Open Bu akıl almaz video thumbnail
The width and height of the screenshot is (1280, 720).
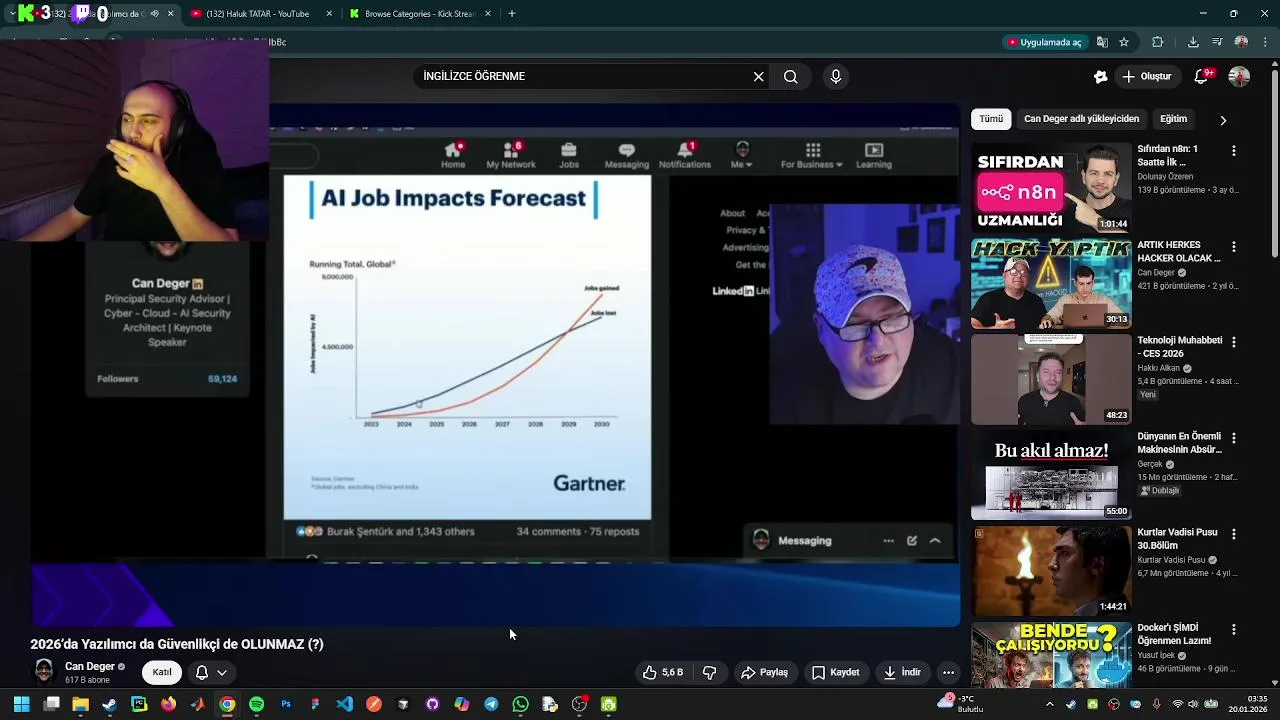1051,475
